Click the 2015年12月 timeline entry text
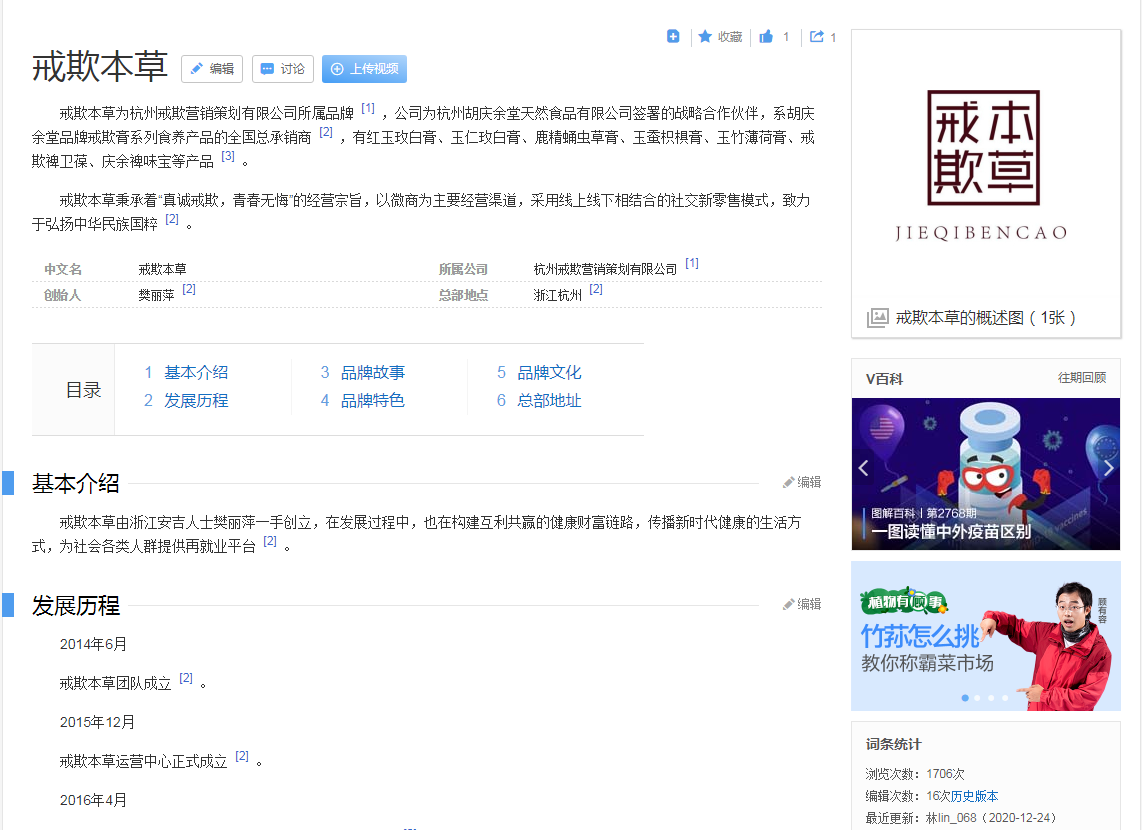This screenshot has height=830, width=1142. 97,722
